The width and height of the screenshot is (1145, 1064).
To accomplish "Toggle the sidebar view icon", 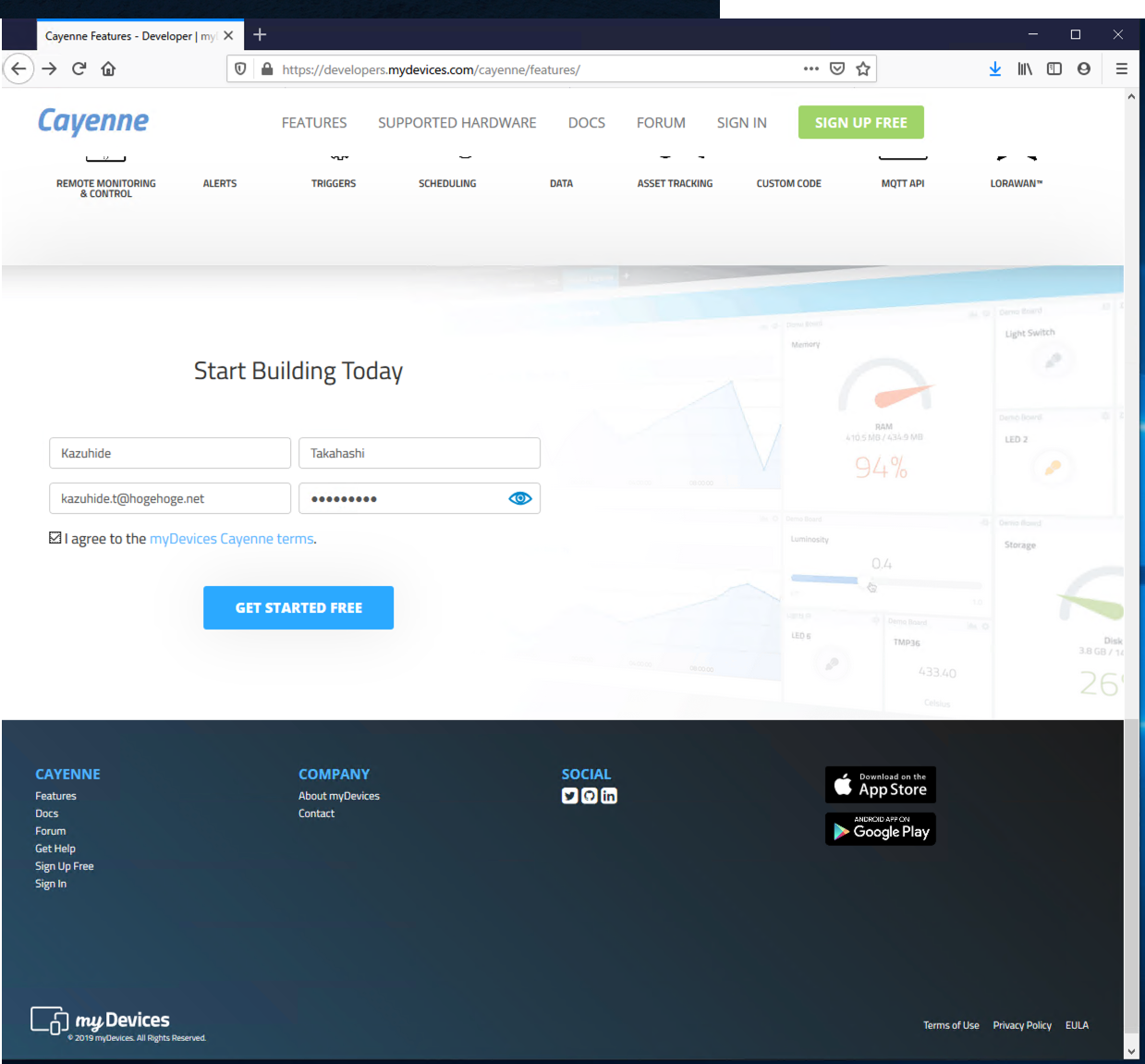I will 1054,68.
